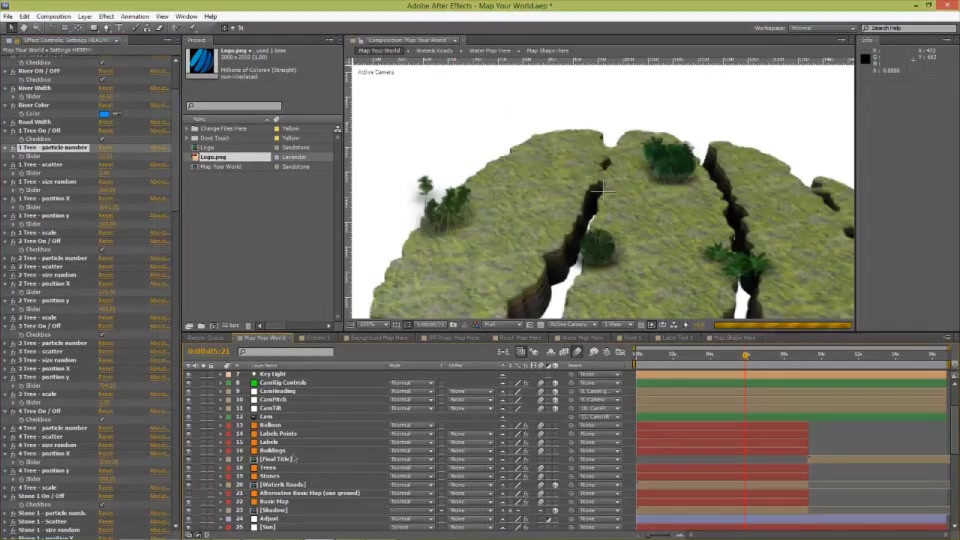Click the show channel RGB icon
This screenshot has width=960, height=540.
475,324
